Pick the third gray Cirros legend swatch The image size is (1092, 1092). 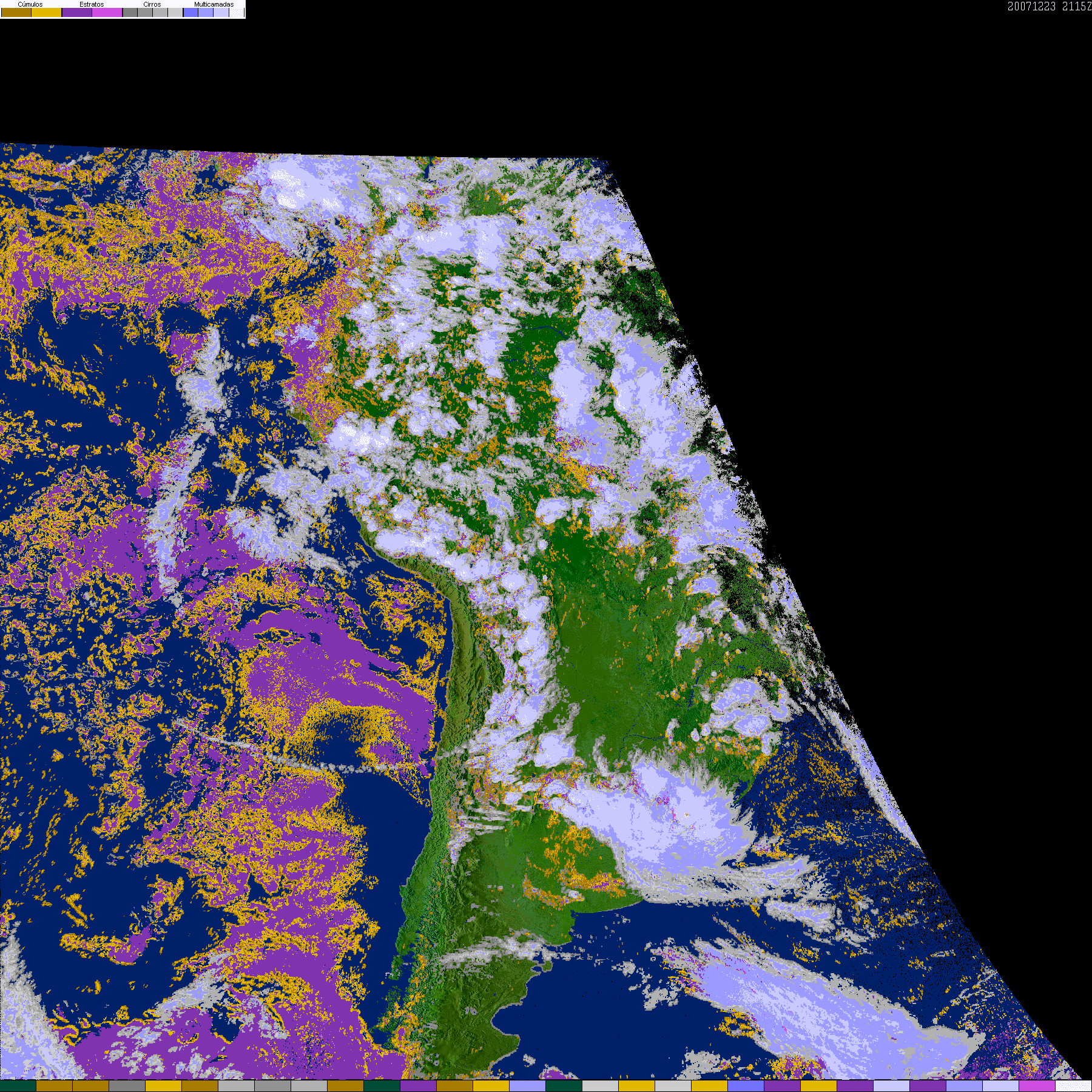[160, 13]
